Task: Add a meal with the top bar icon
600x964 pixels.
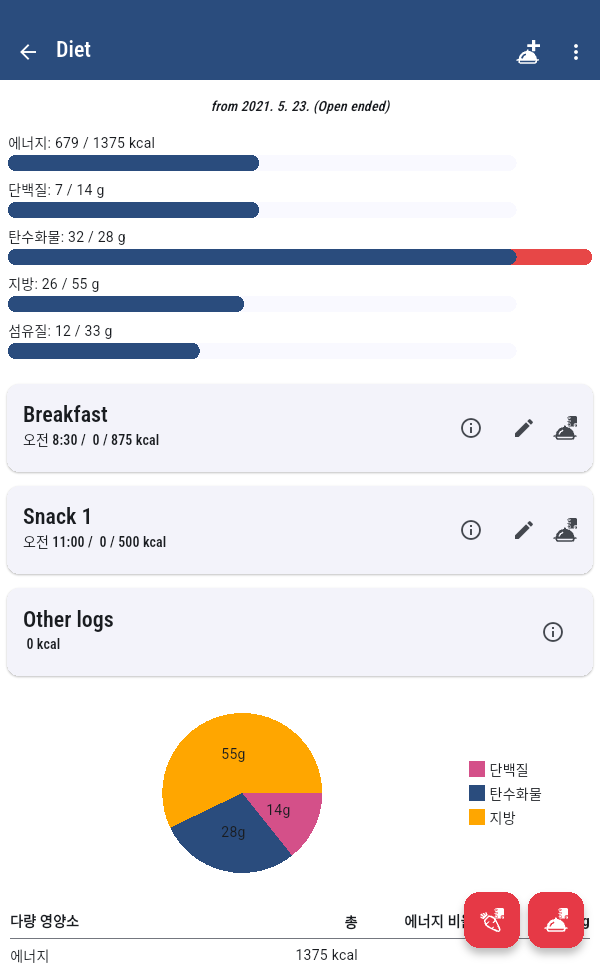Action: point(528,52)
